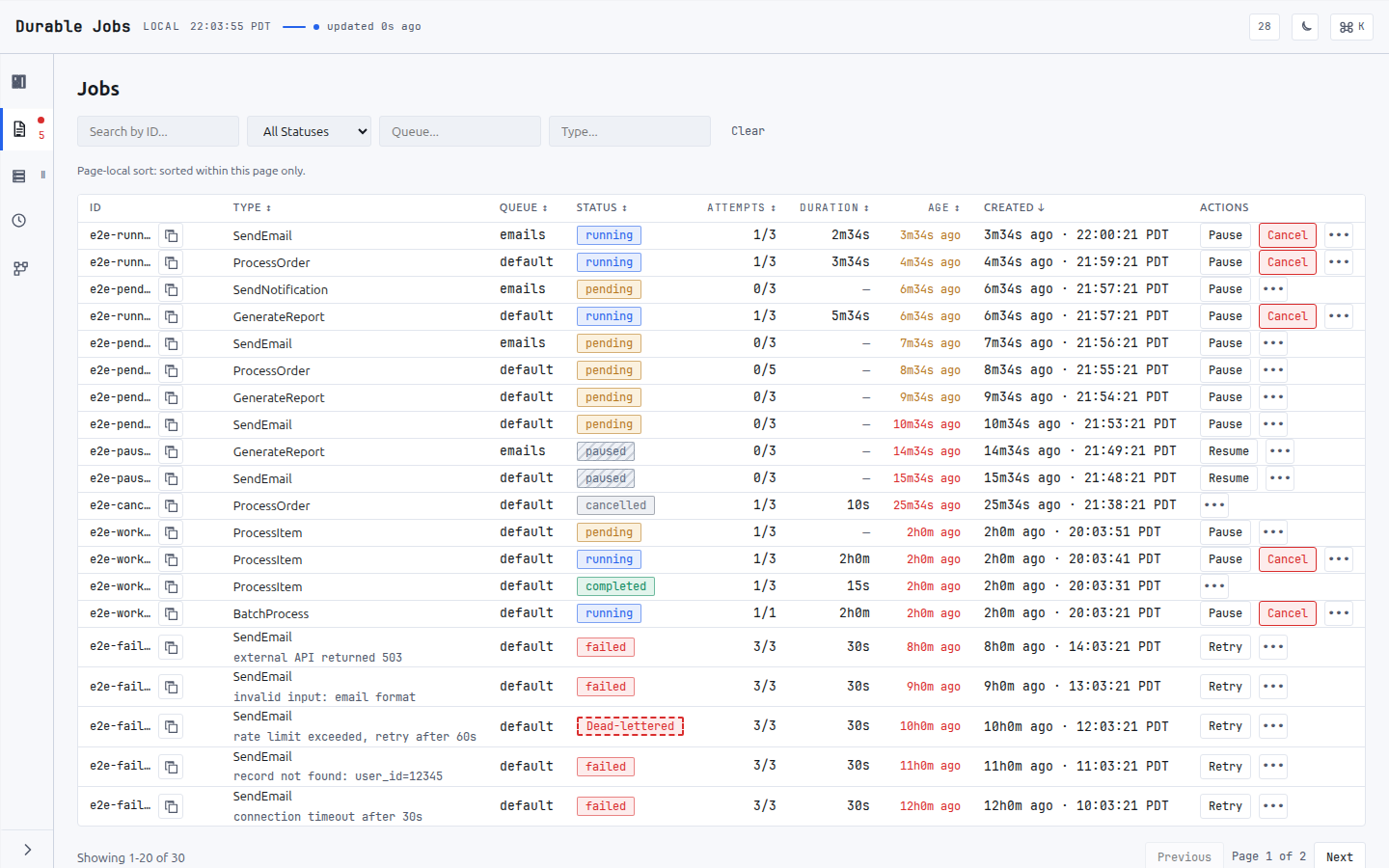Copy ID of dead-lettered SendEmail job
This screenshot has width=1389, height=868.
pos(171,726)
